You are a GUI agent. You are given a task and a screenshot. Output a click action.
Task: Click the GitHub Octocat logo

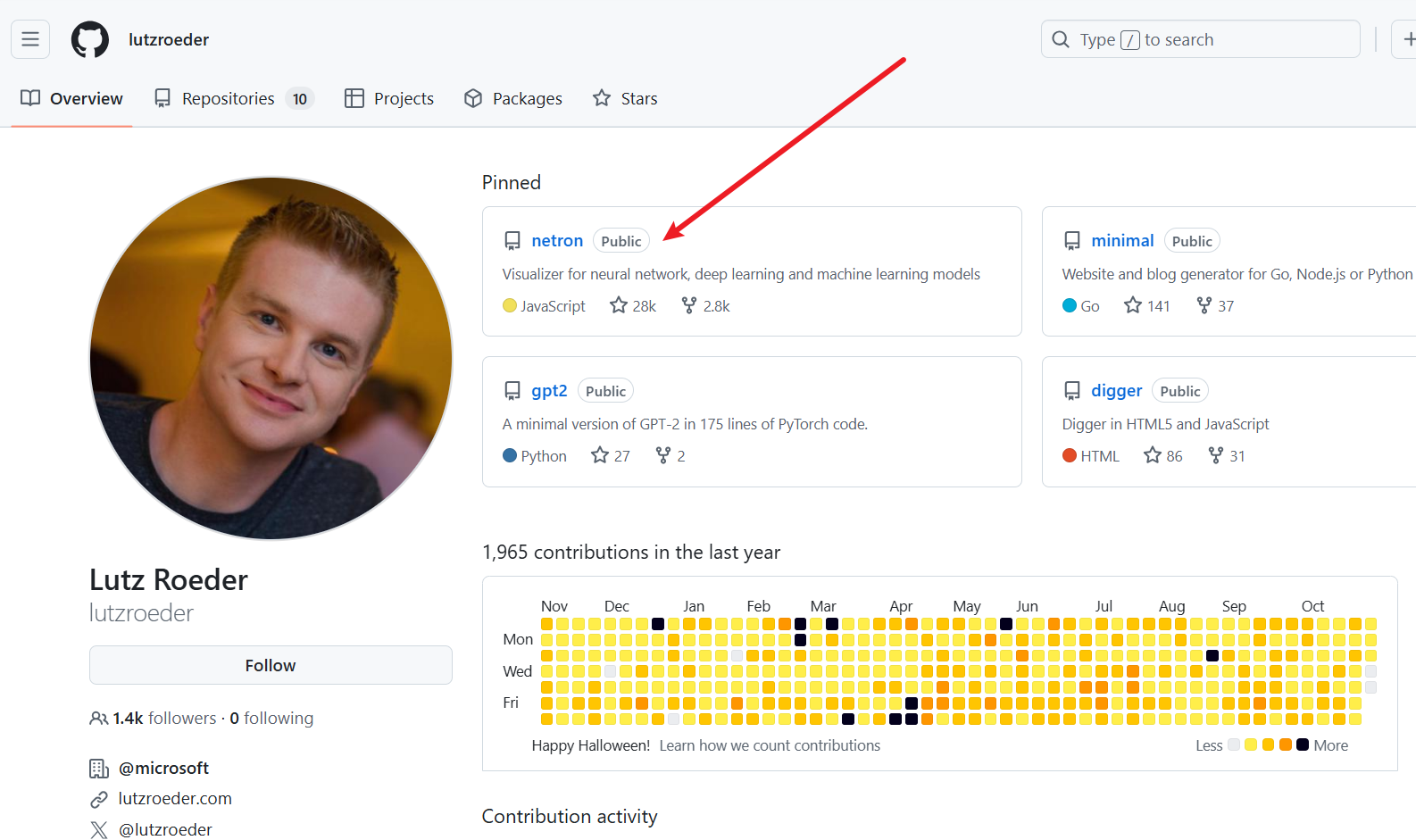(x=90, y=39)
